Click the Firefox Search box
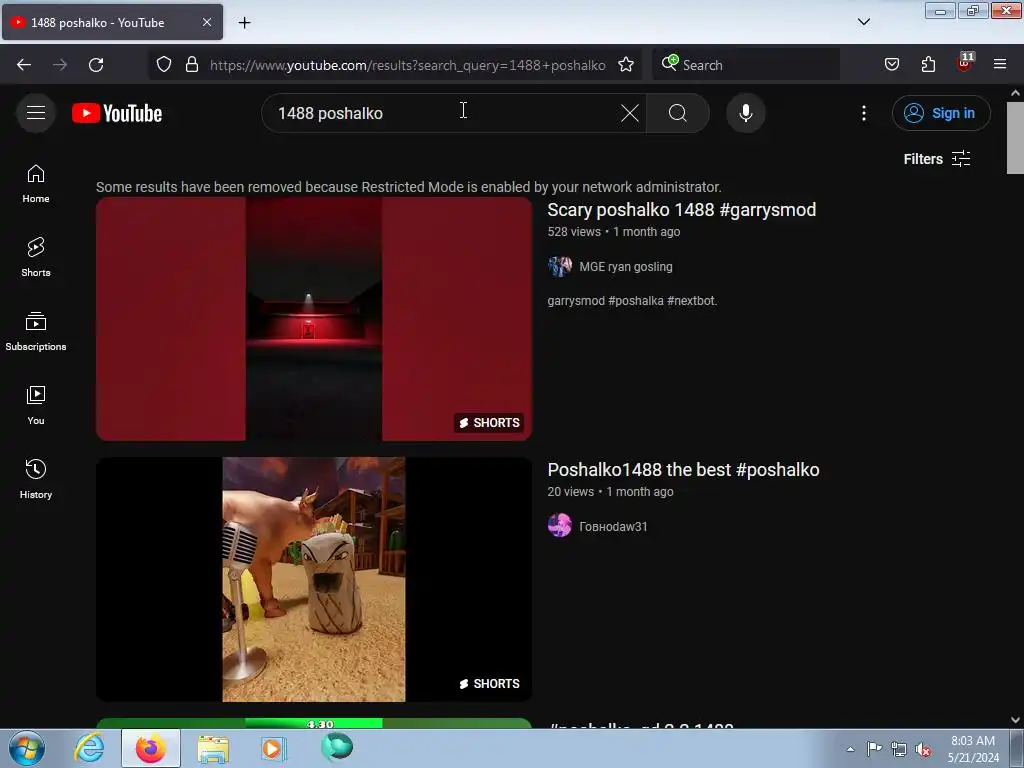 (746, 65)
